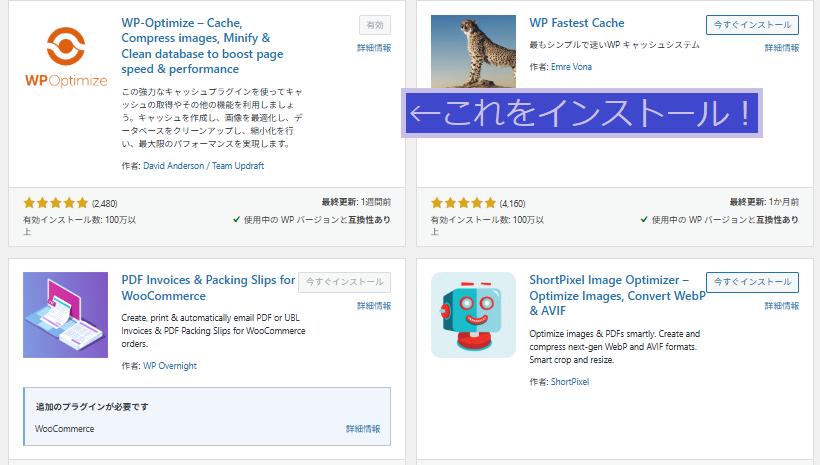Click the WP-Optimize star rating
The image size is (820, 465).
(x=55, y=203)
